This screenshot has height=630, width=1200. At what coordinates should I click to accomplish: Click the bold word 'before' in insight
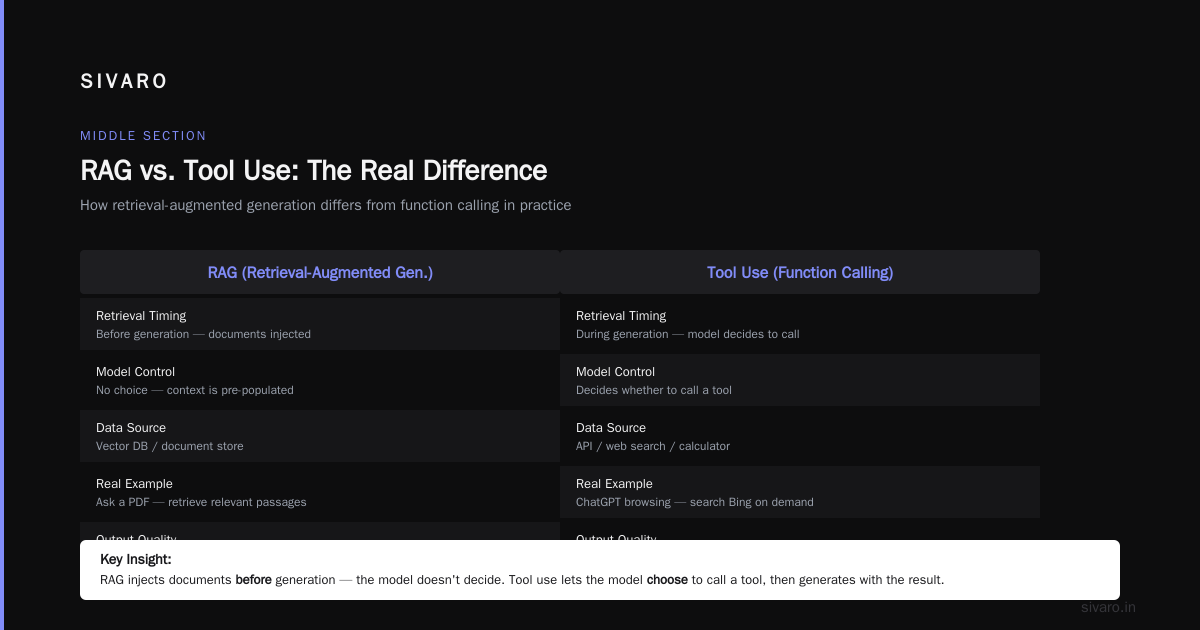254,580
